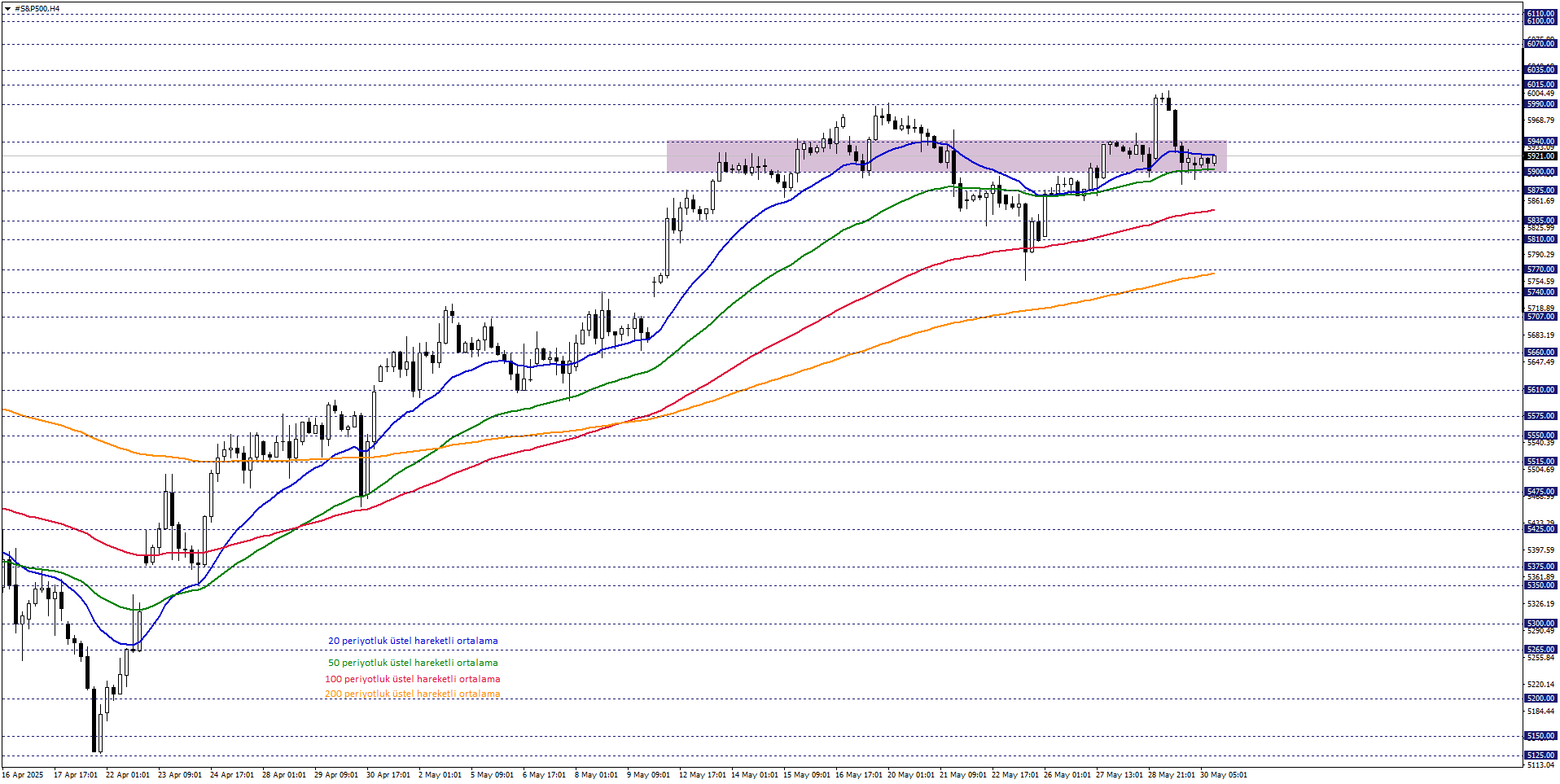Click the '26 May 01:01' time axis label
This screenshot has width=1560, height=784.
(x=1067, y=775)
